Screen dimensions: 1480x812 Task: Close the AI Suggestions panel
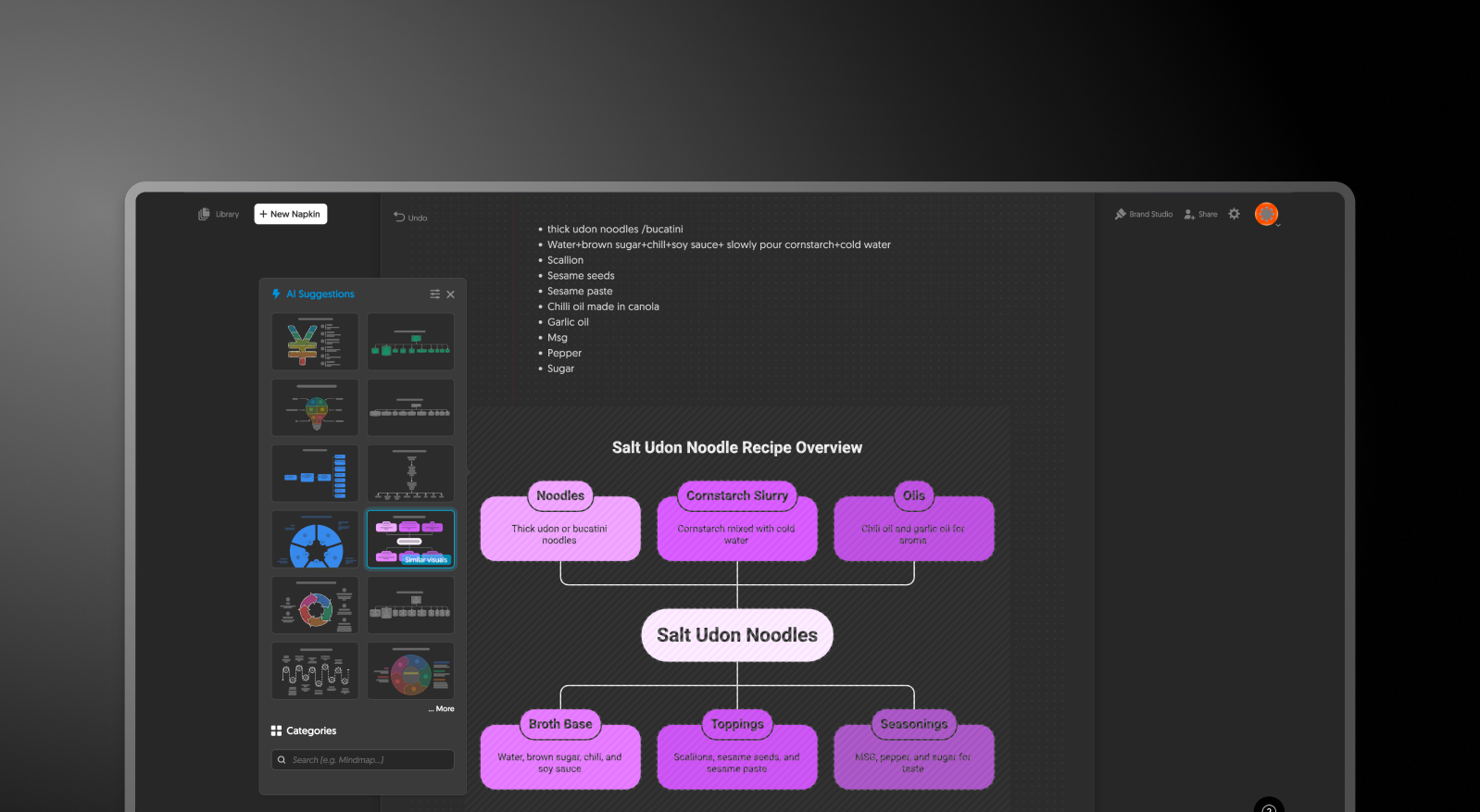point(451,294)
